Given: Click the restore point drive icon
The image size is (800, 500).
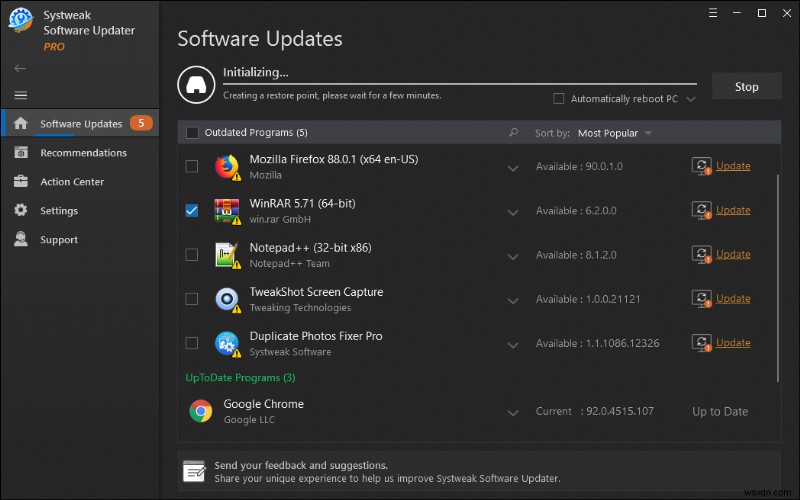Looking at the screenshot, I should (196, 85).
